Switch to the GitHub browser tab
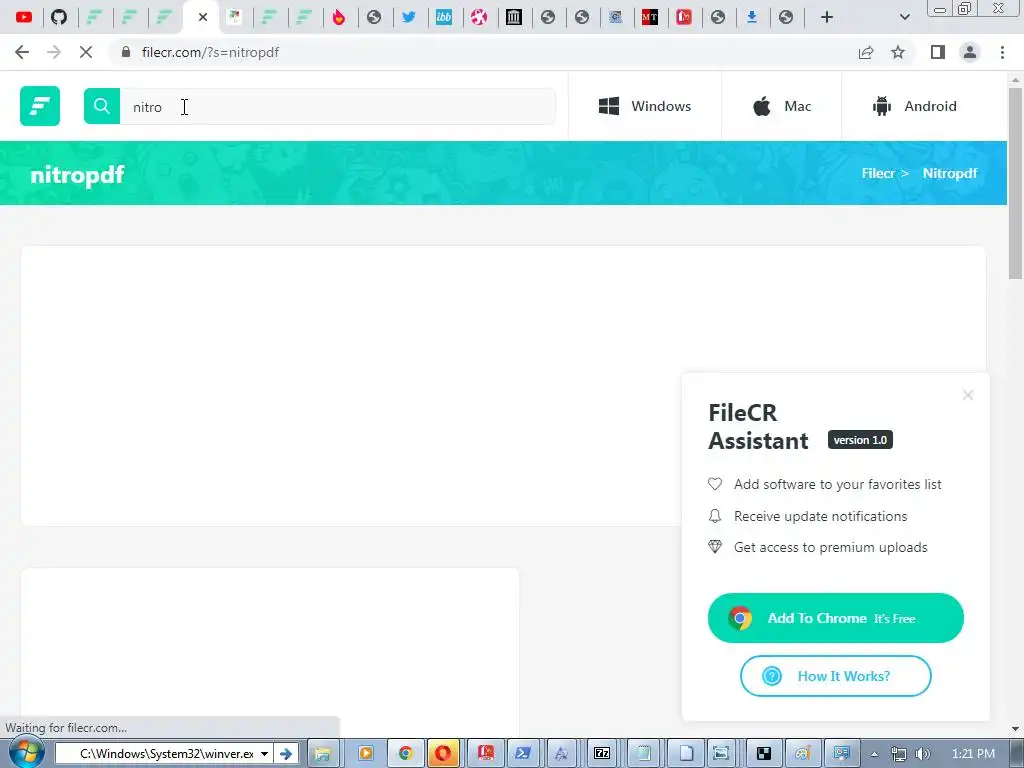The width and height of the screenshot is (1024, 768). (x=59, y=17)
